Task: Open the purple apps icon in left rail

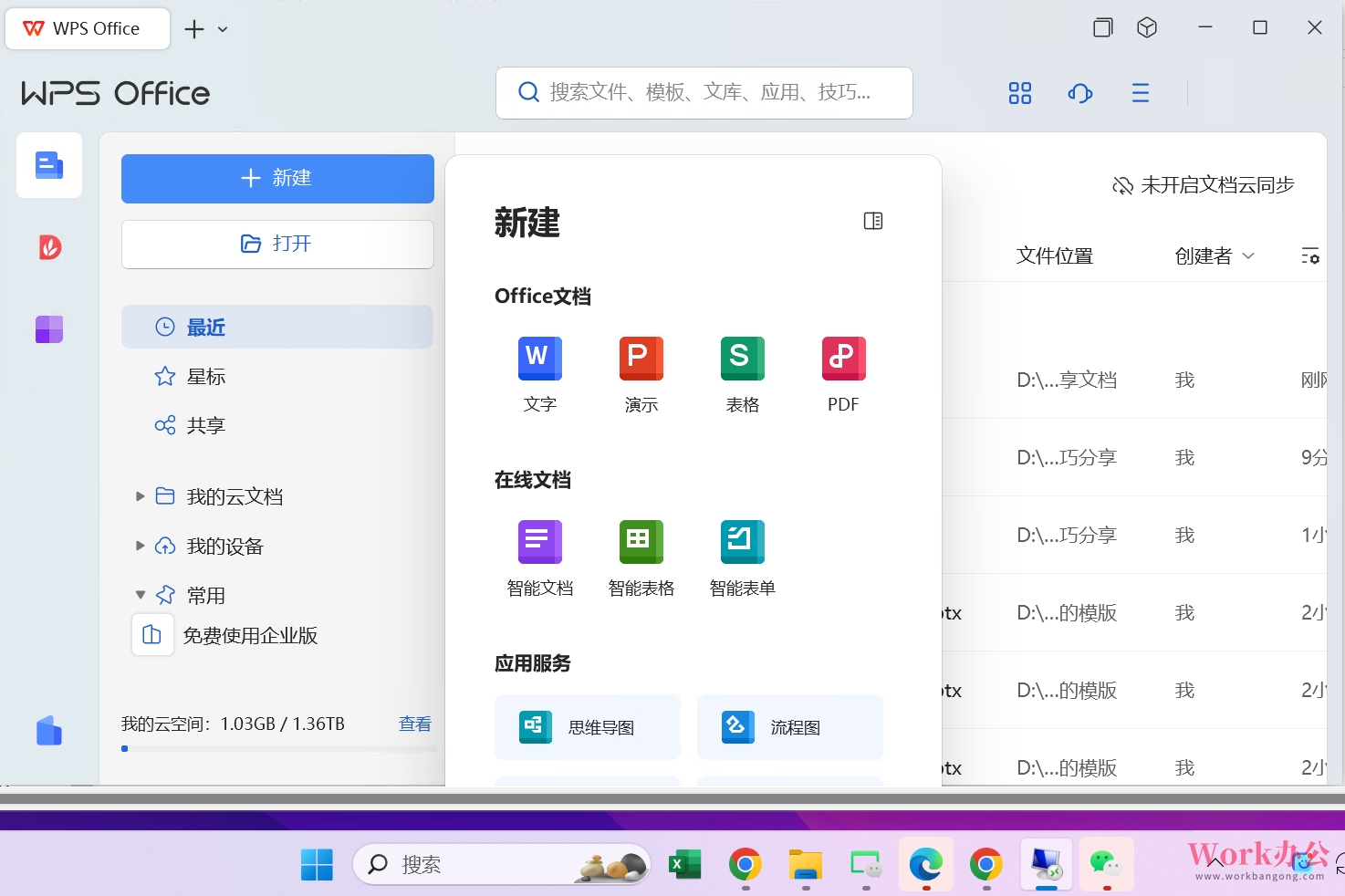Action: coord(49,329)
